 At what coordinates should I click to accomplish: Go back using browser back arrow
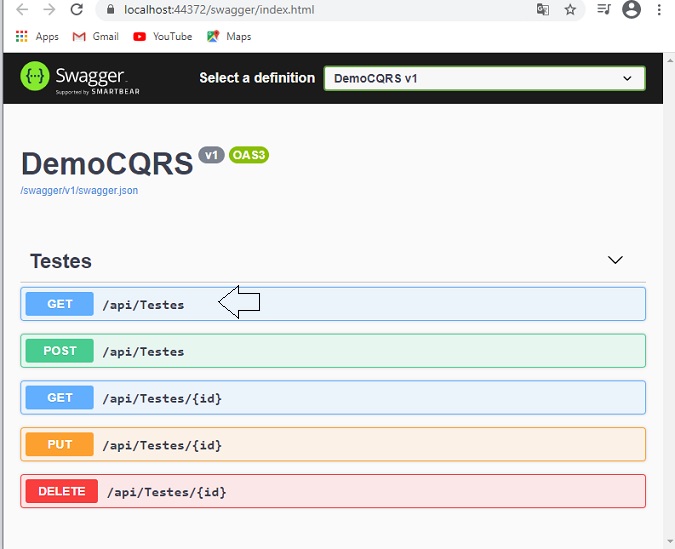(22, 9)
